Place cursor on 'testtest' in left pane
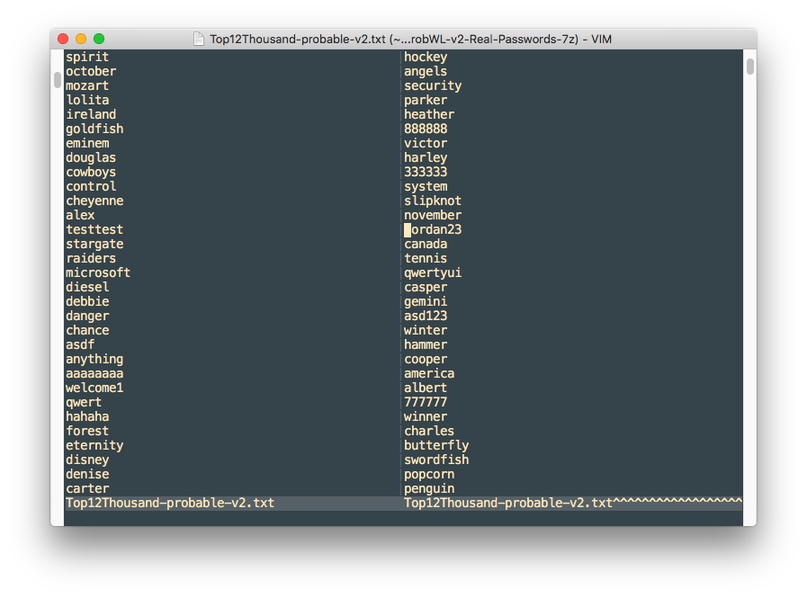Screen dimensions: 807x598 coord(95,230)
